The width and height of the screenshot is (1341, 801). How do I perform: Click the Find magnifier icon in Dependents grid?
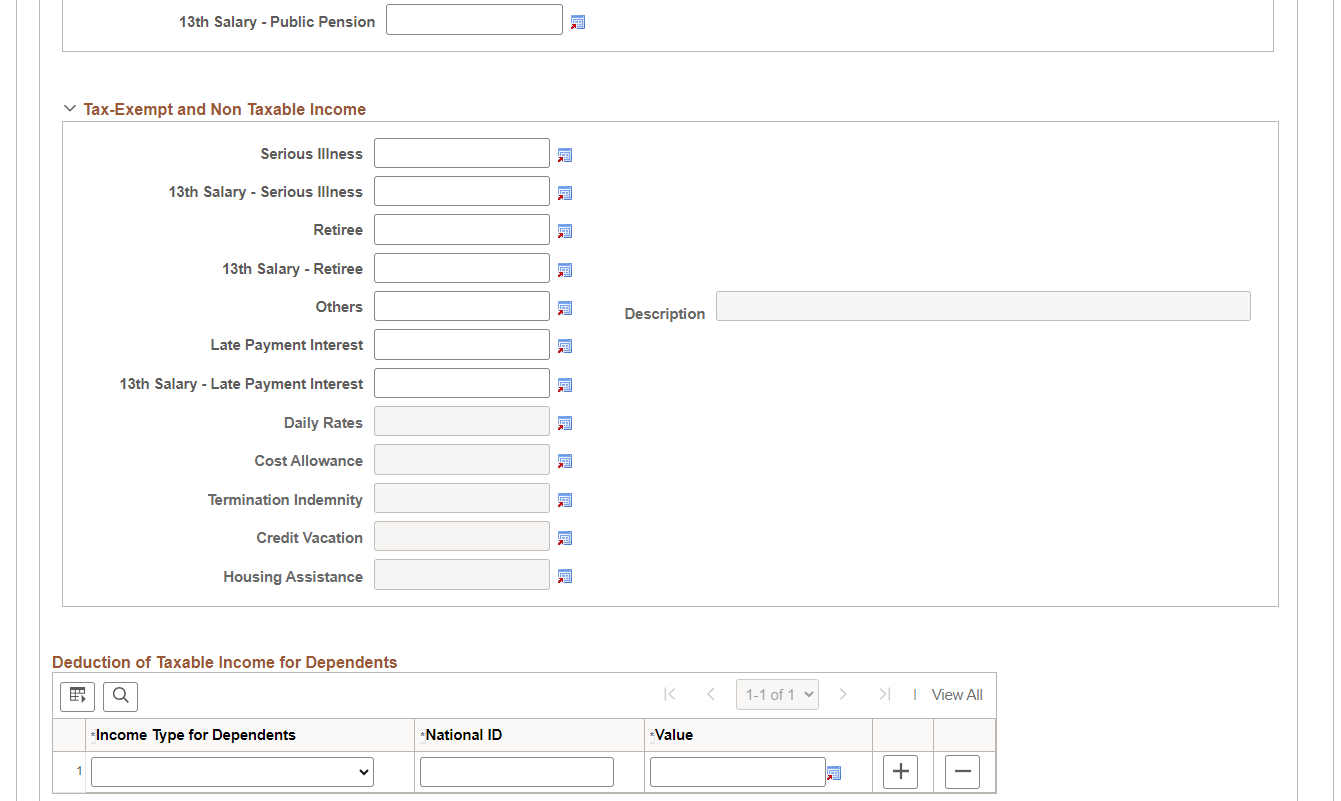point(120,696)
